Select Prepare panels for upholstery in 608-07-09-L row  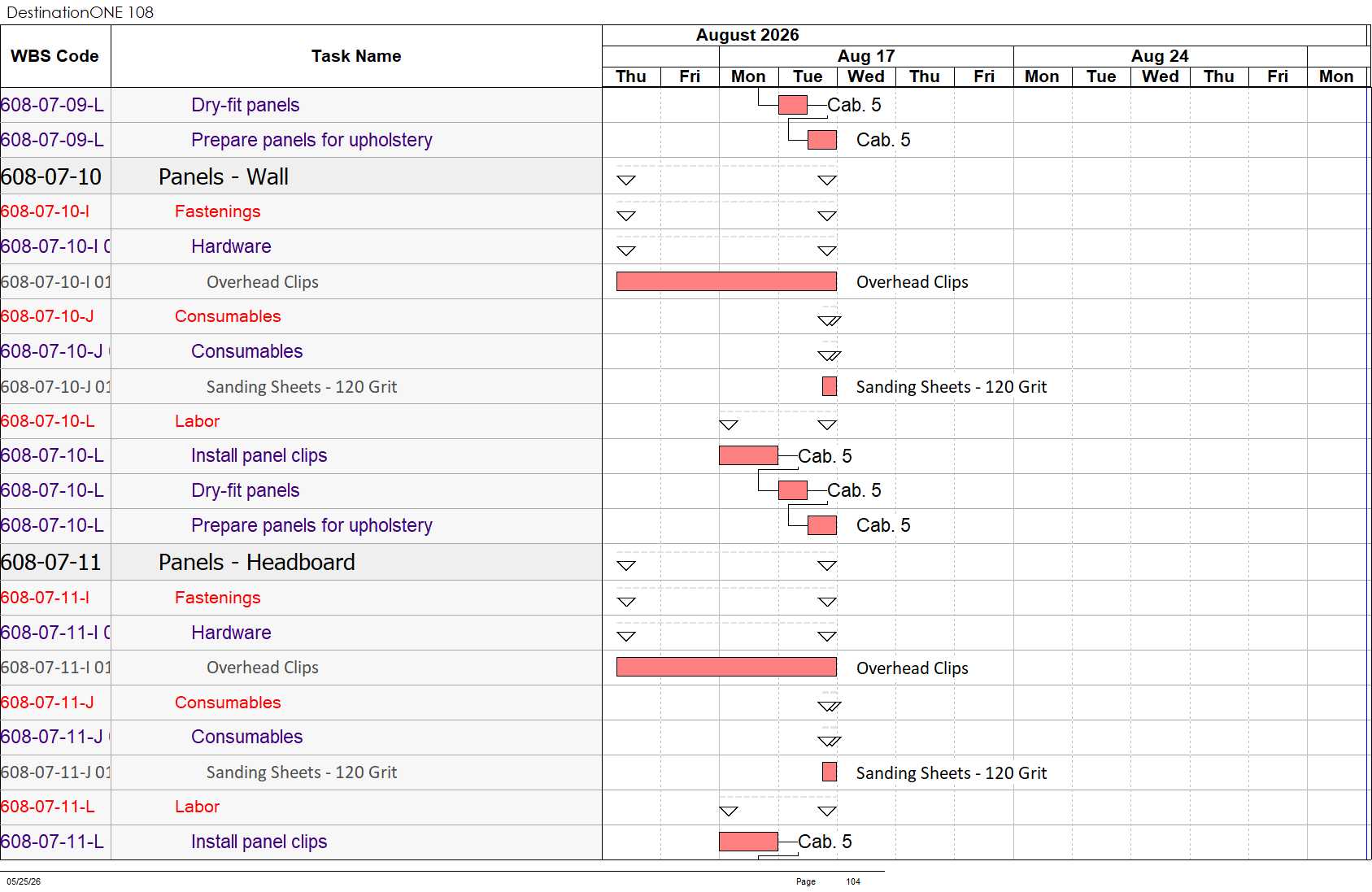[312, 140]
